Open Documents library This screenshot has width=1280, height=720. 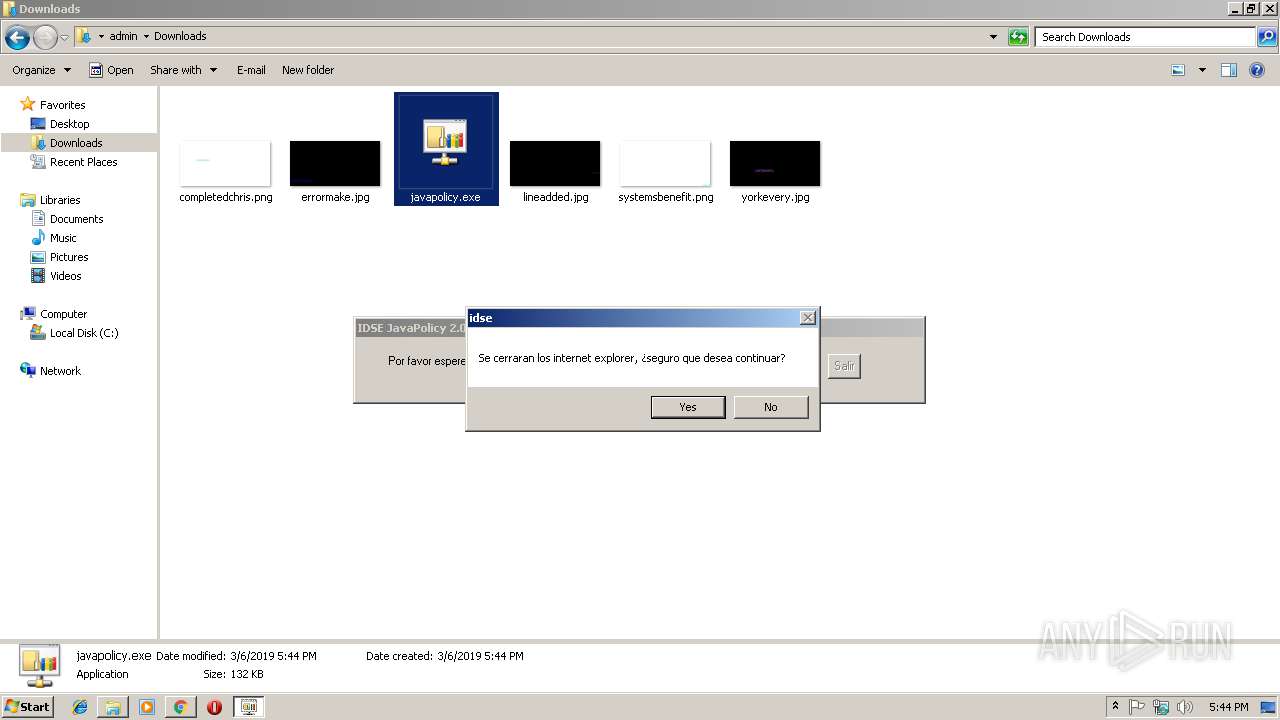tap(76, 219)
